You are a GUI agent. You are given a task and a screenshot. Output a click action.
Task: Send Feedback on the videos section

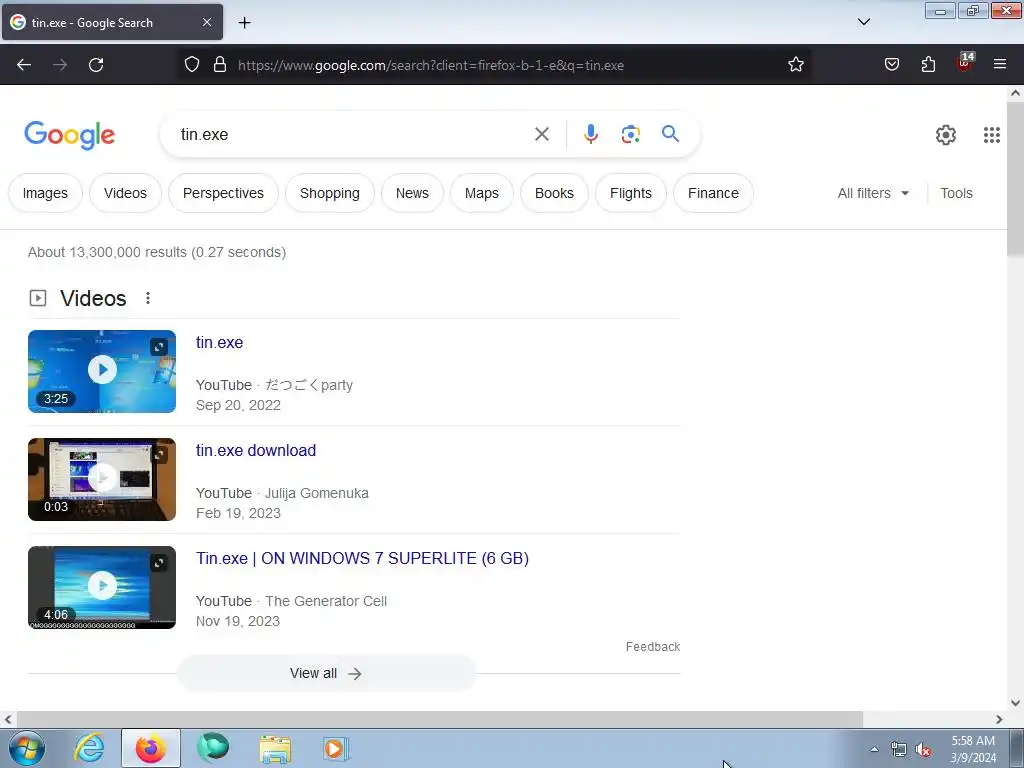coord(653,647)
